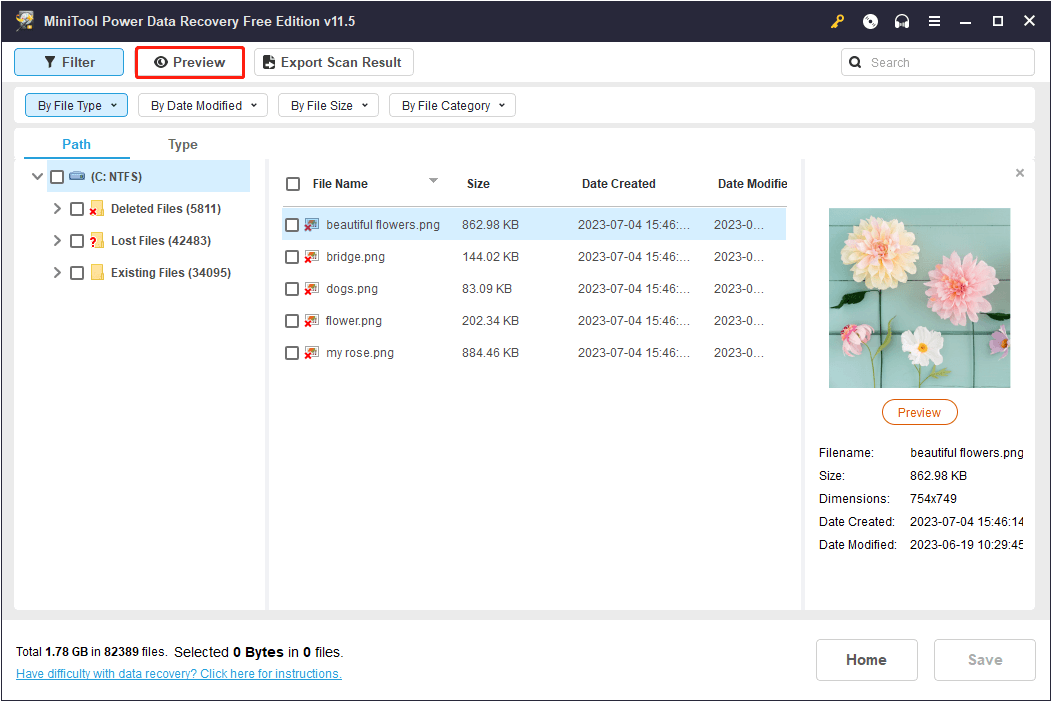The width and height of the screenshot is (1053, 703).
Task: Click the 144.02 KB size cell
Action: tap(490, 256)
